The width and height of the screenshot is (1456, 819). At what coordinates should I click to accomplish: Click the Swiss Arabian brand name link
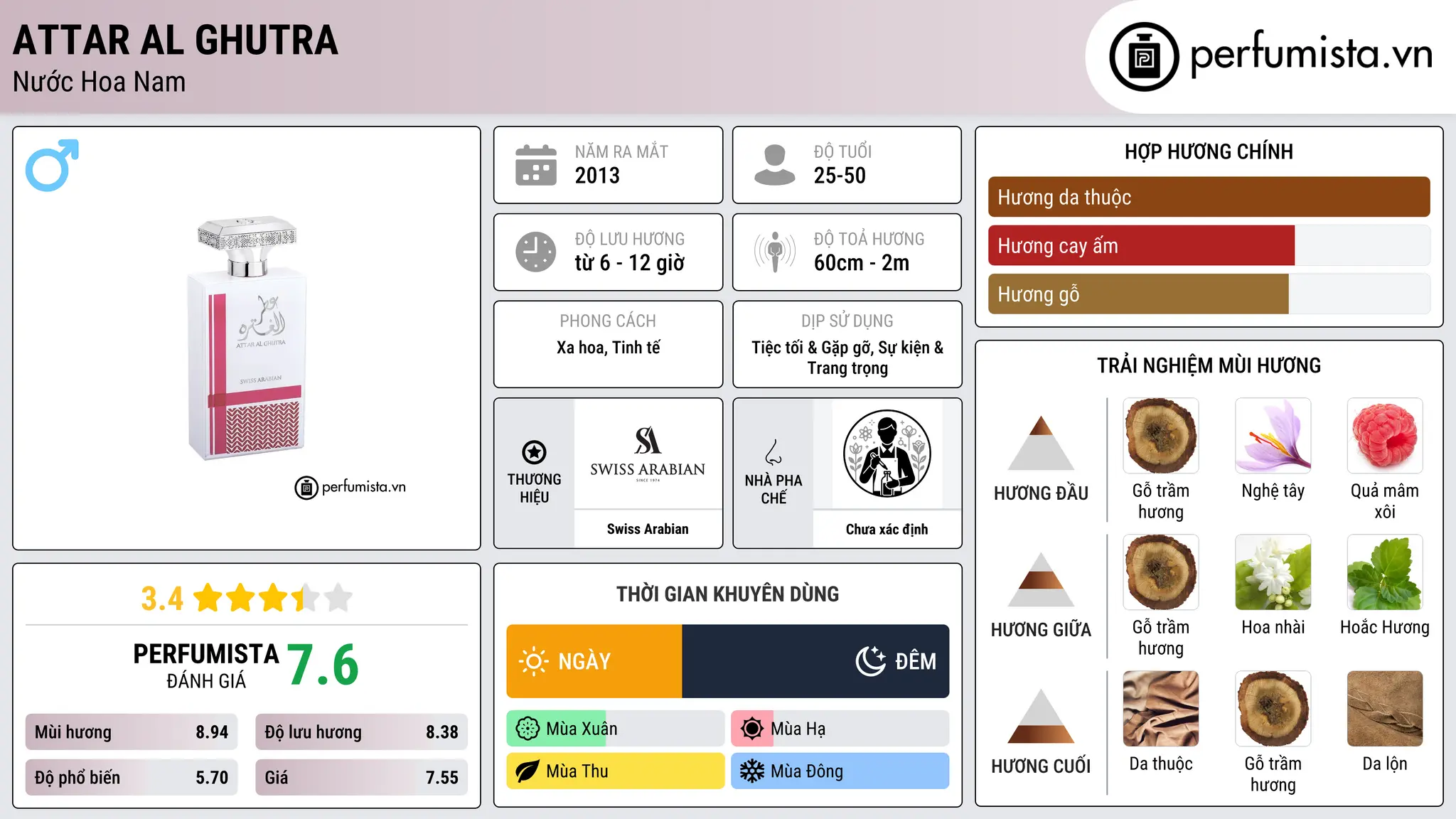pos(648,529)
